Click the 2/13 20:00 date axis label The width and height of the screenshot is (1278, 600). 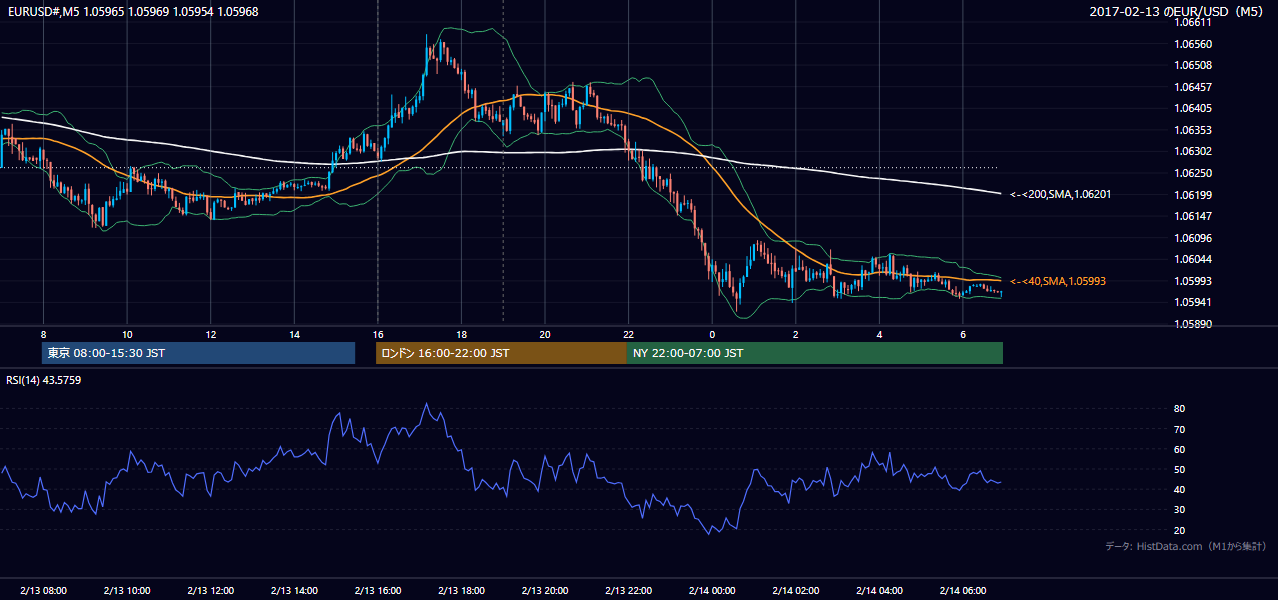point(544,590)
